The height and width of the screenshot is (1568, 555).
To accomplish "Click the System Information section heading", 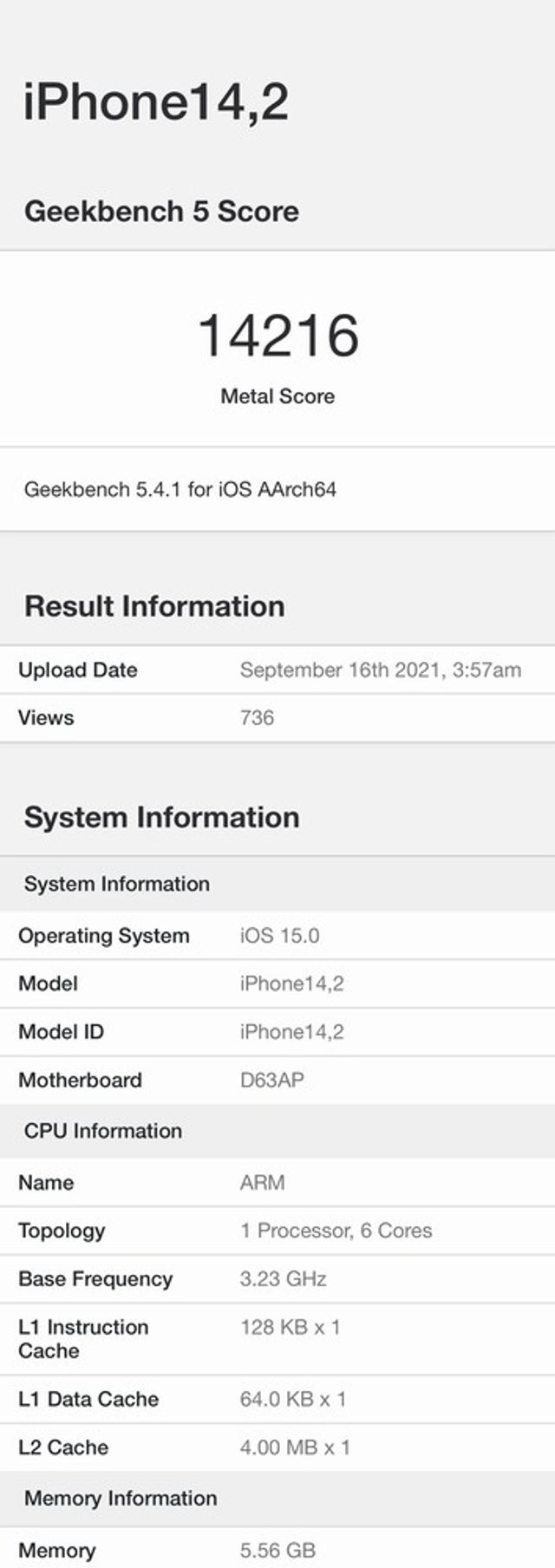I will pyautogui.click(x=161, y=817).
